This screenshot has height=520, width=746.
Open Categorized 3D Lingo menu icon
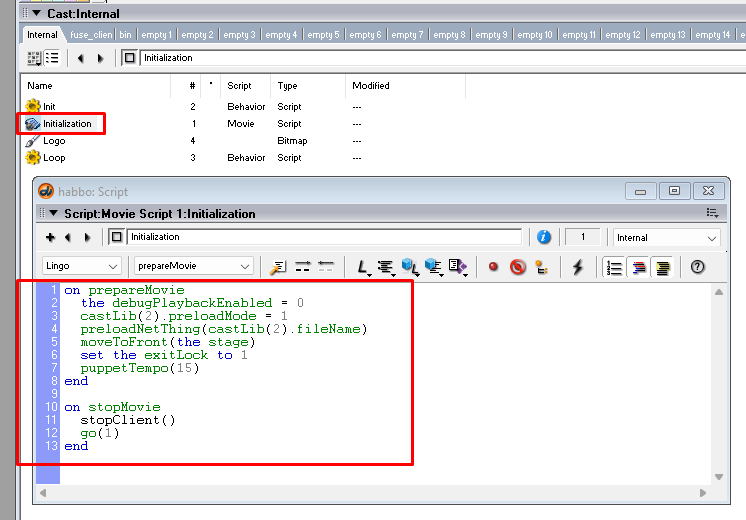(x=433, y=267)
